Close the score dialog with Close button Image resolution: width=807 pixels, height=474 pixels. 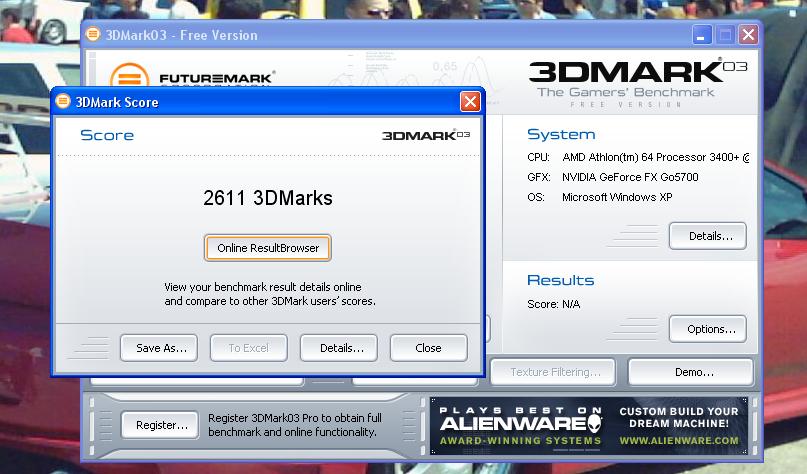[x=429, y=348]
